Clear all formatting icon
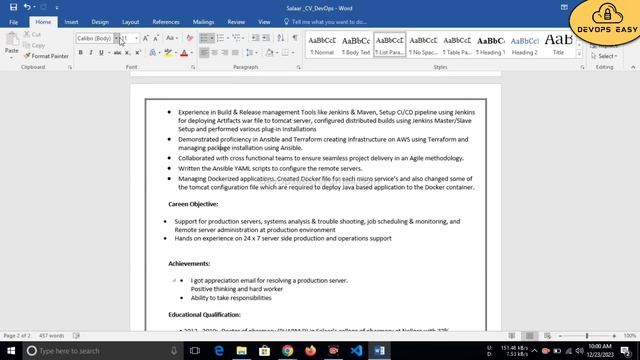Screen dimensions: 640x360 [189, 38]
